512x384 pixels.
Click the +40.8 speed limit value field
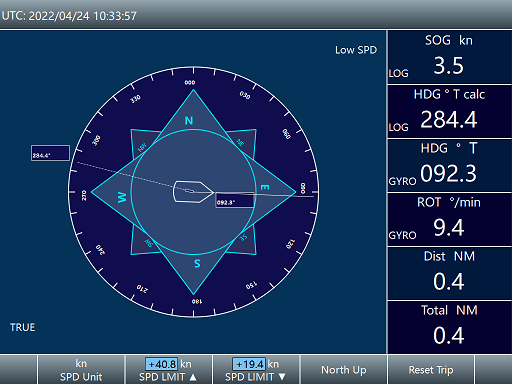[x=161, y=364]
